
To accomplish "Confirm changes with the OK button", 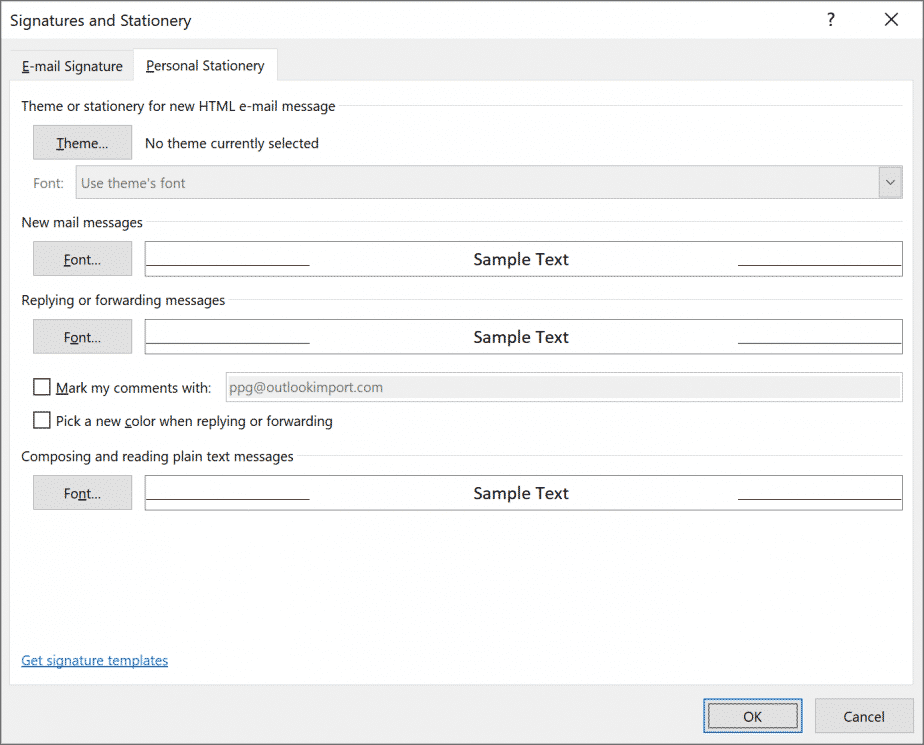I will click(752, 715).
